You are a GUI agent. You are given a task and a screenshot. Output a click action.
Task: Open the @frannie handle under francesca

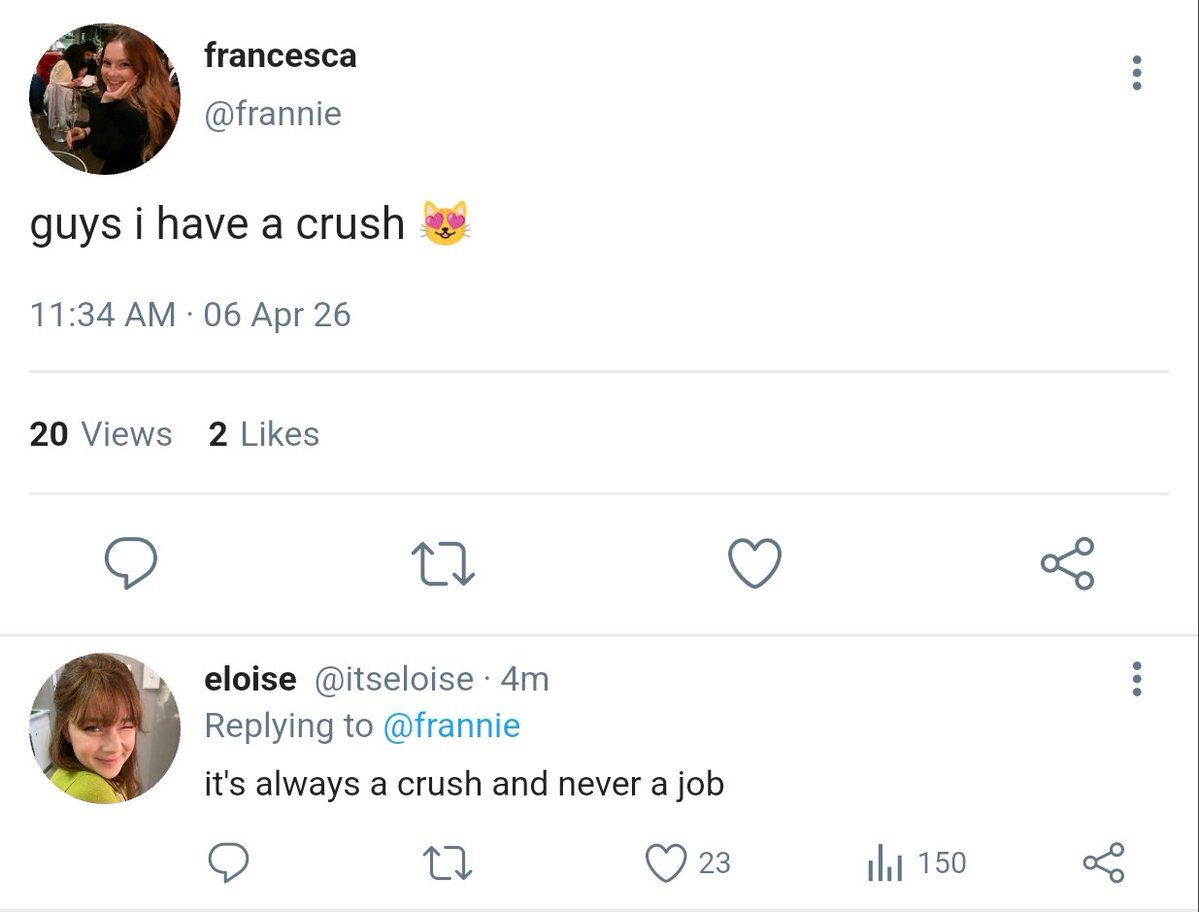pyautogui.click(x=272, y=114)
